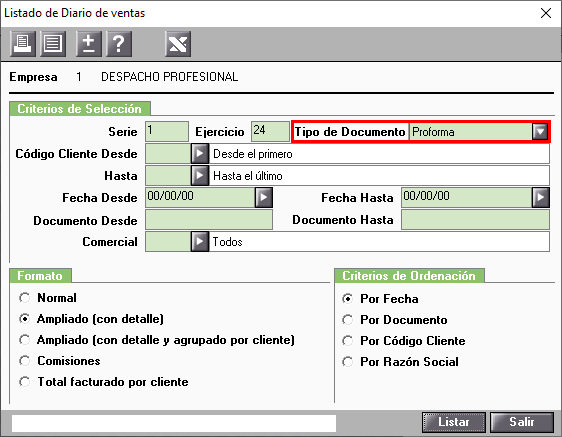
Task: Expand the Tipo de Documento dropdown arrow
Action: 540,132
